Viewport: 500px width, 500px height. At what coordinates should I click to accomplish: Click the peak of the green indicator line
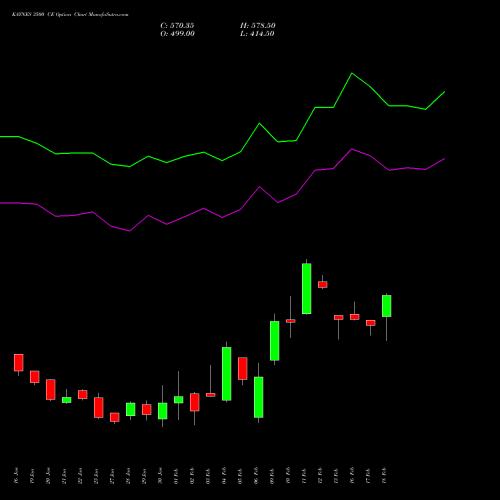[x=352, y=73]
